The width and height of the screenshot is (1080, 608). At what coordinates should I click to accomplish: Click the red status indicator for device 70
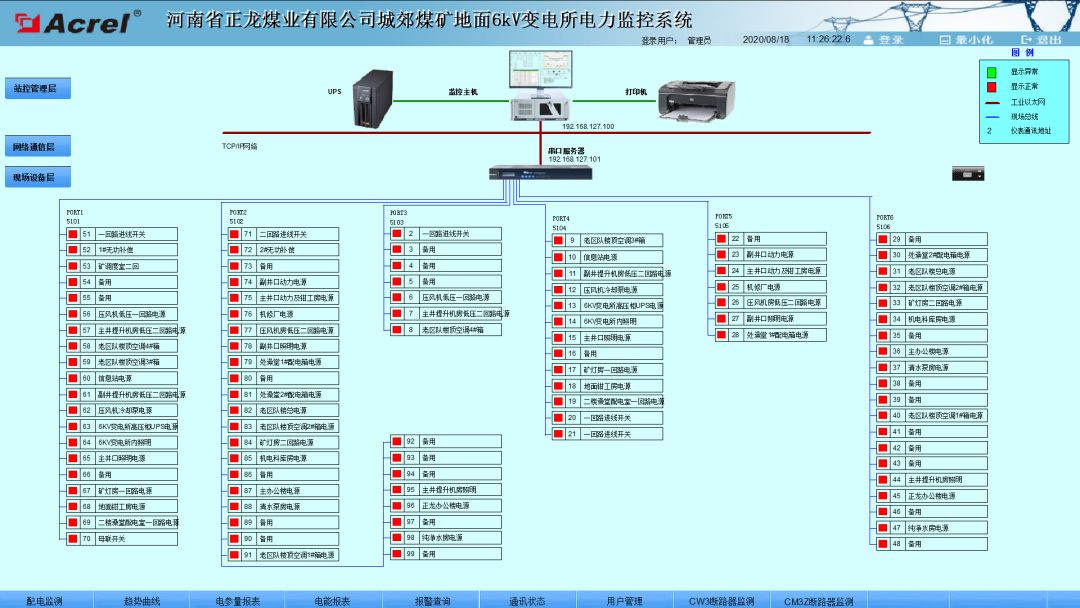[72, 538]
